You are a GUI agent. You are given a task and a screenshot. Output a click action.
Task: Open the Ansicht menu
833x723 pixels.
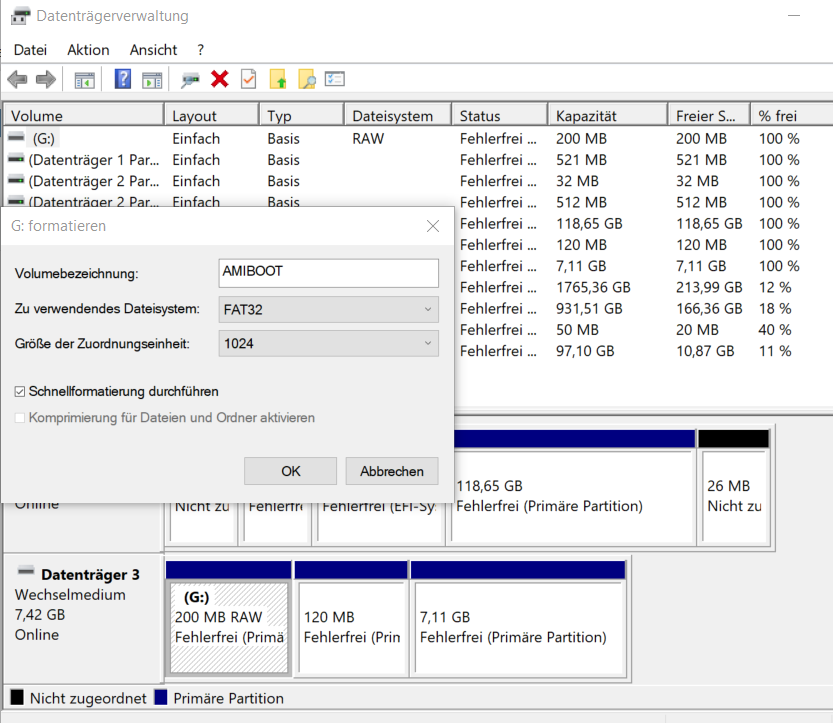(153, 50)
